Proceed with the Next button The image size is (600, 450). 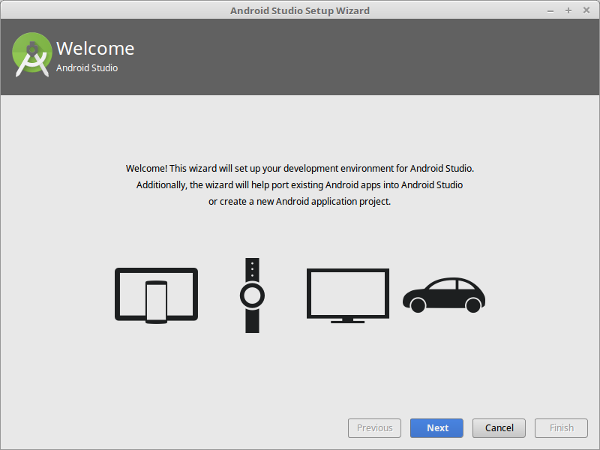[437, 428]
